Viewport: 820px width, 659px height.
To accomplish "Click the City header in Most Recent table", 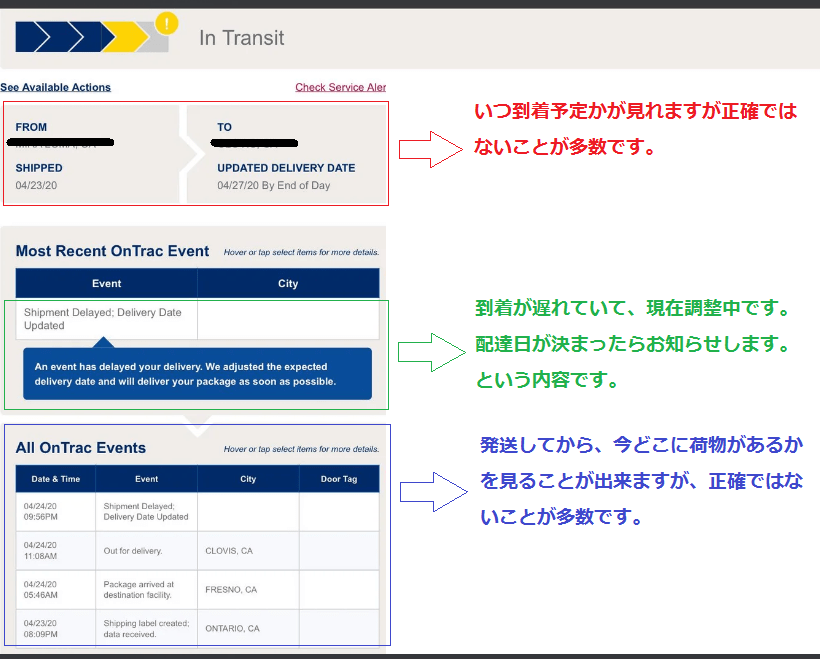I will [x=288, y=283].
